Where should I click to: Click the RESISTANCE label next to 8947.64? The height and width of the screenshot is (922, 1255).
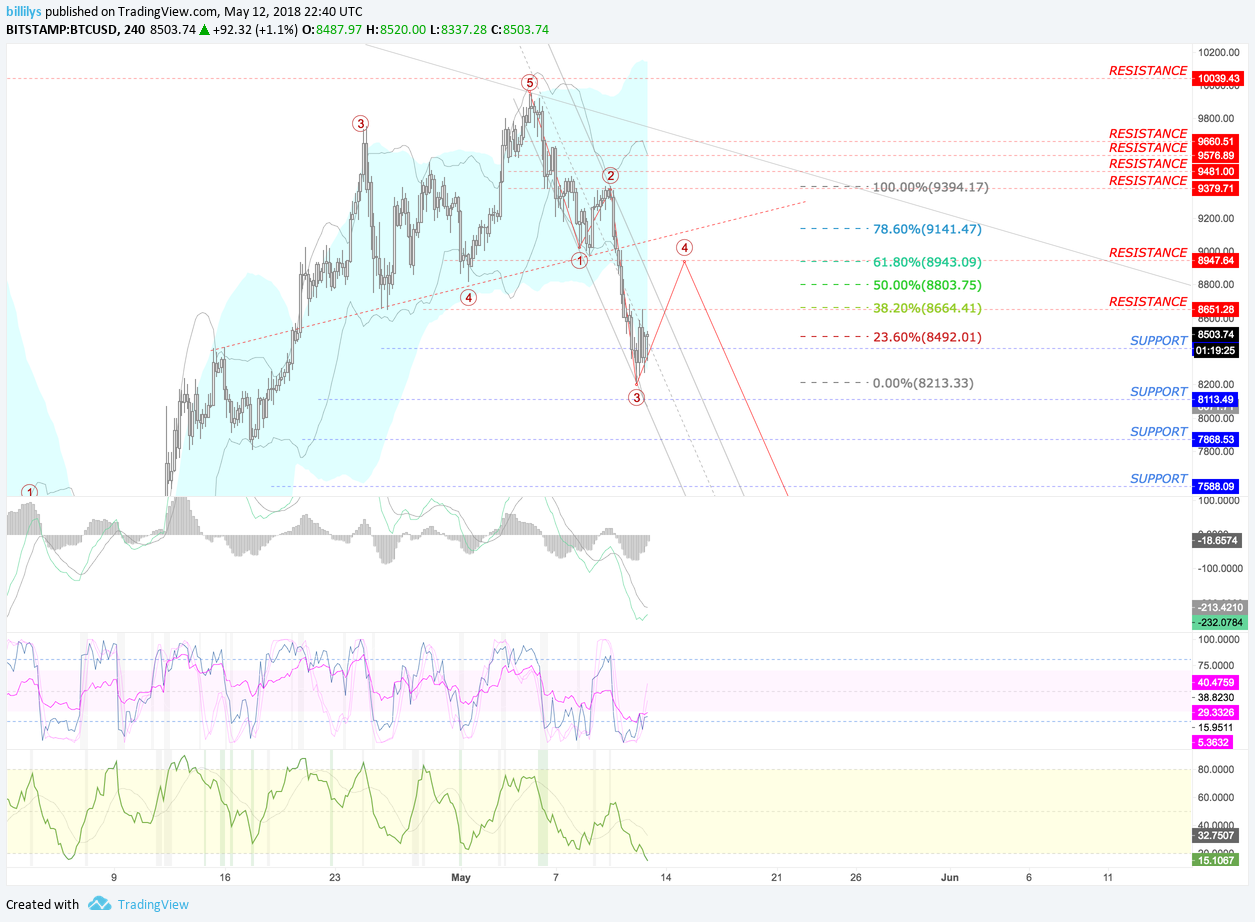1148,253
